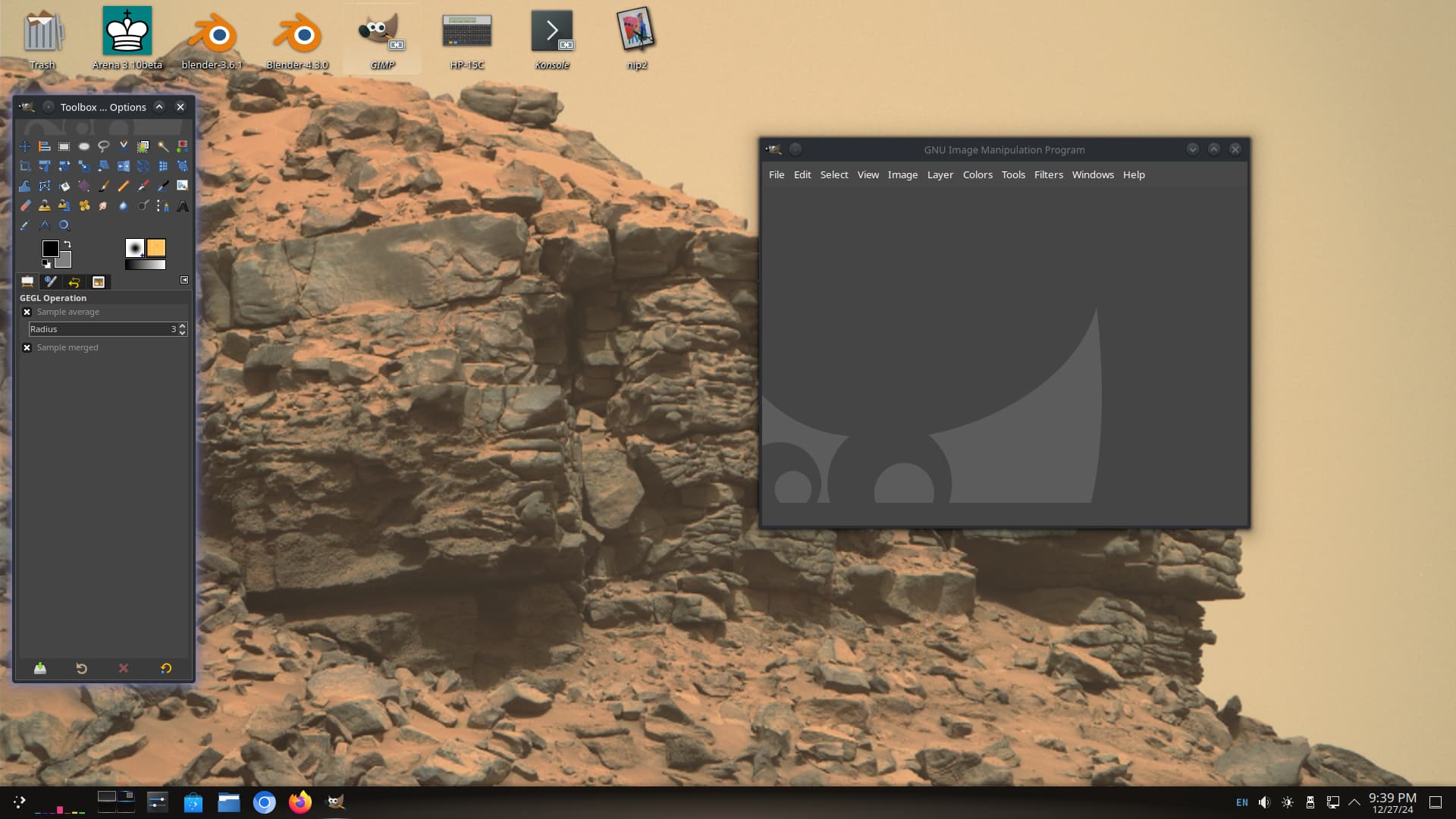Swap foreground and background colors
This screenshot has width=1456, height=819.
(x=67, y=244)
